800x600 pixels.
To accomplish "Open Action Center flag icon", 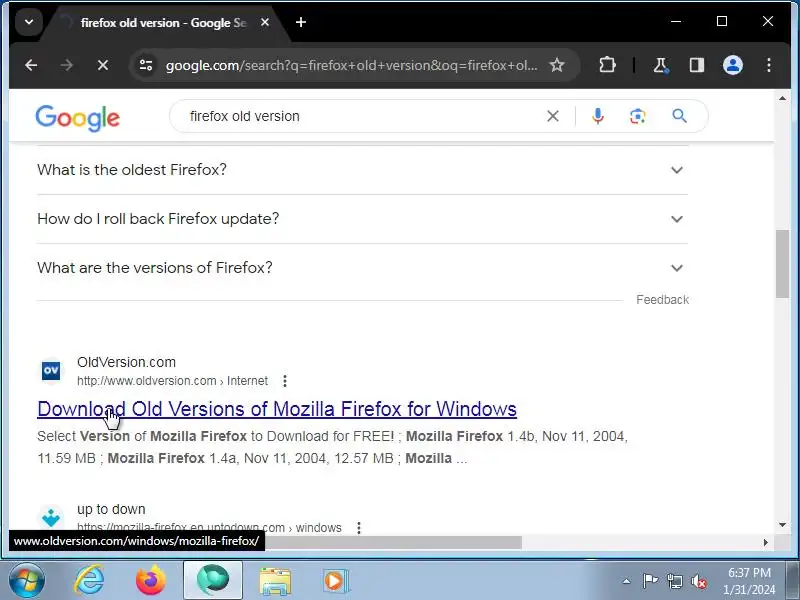I will point(650,581).
